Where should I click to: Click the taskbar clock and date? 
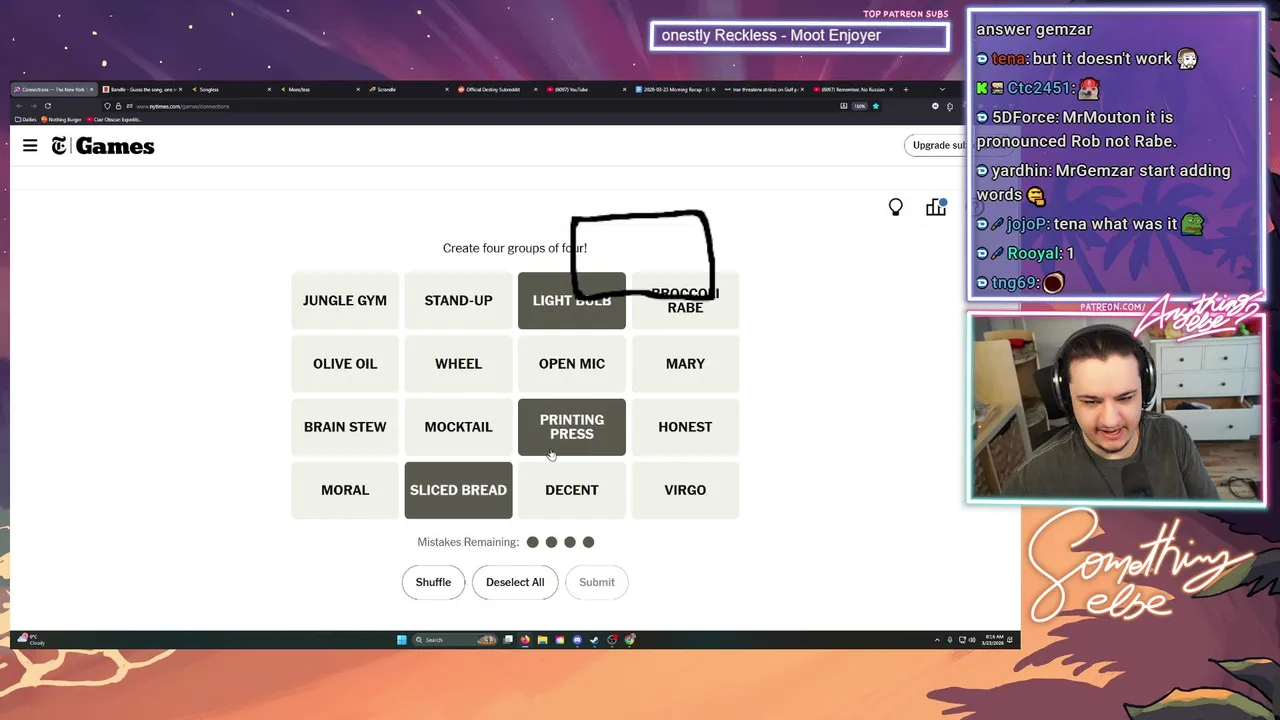tap(993, 640)
